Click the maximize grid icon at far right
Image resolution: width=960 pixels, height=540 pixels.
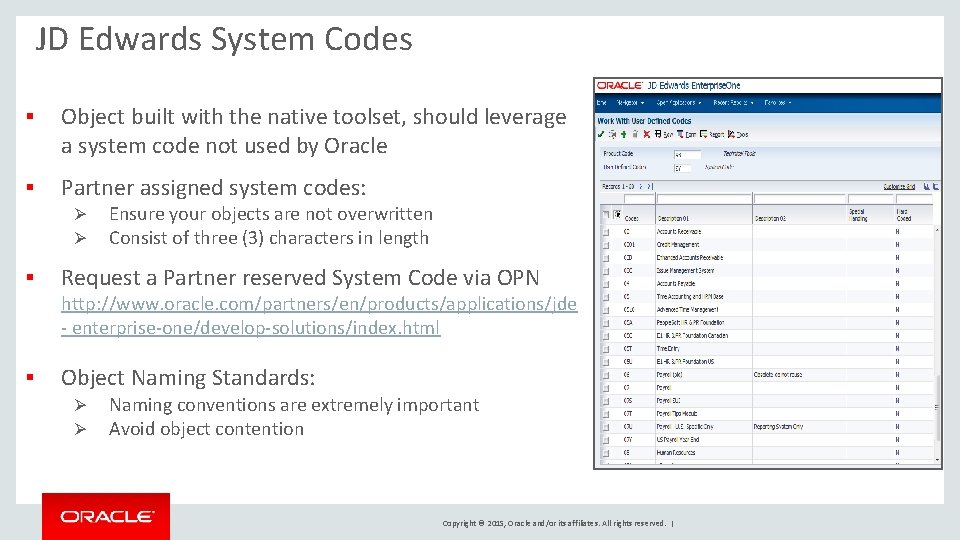click(x=936, y=187)
